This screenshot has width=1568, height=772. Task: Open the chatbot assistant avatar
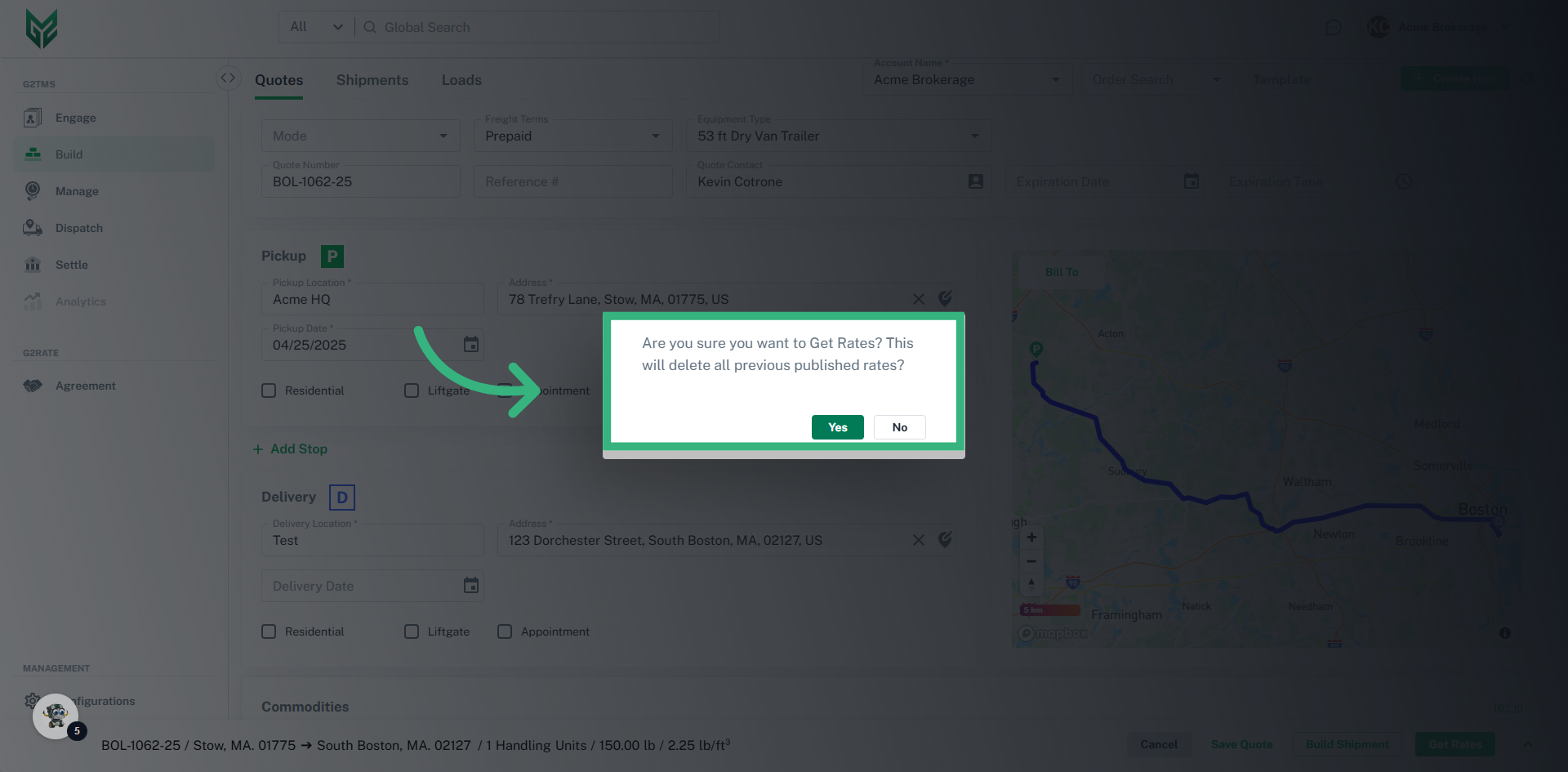[x=56, y=716]
